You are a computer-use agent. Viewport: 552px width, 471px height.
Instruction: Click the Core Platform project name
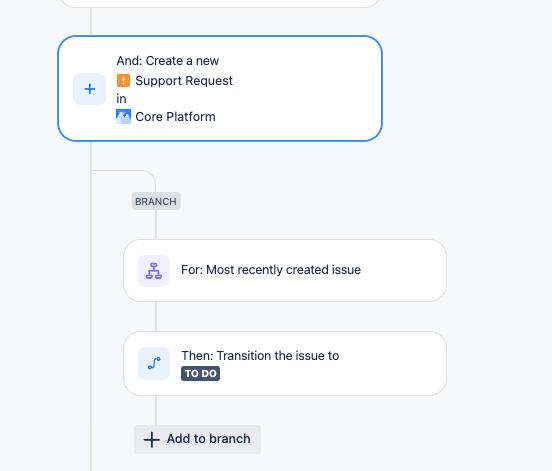175,117
